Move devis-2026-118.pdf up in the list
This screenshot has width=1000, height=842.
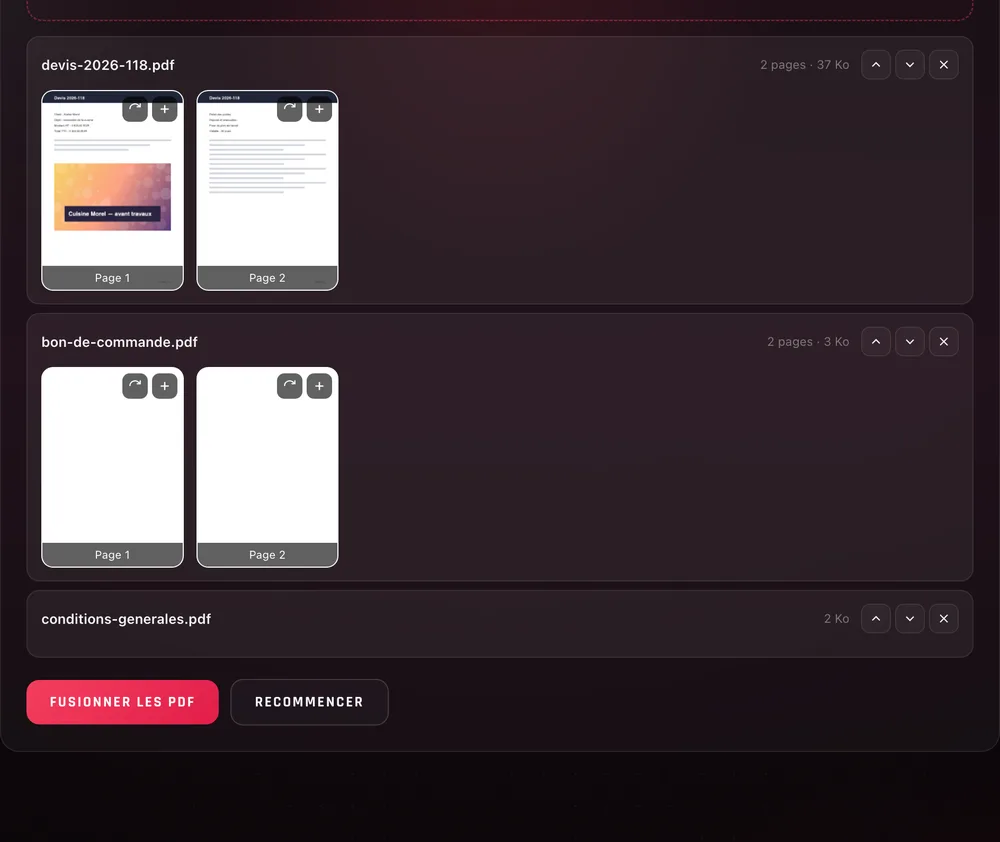tap(876, 64)
